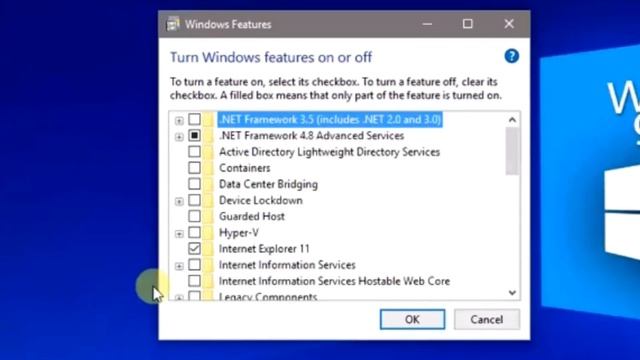This screenshot has height=360, width=640.
Task: Minimize the Windows Features dialog
Action: point(427,24)
